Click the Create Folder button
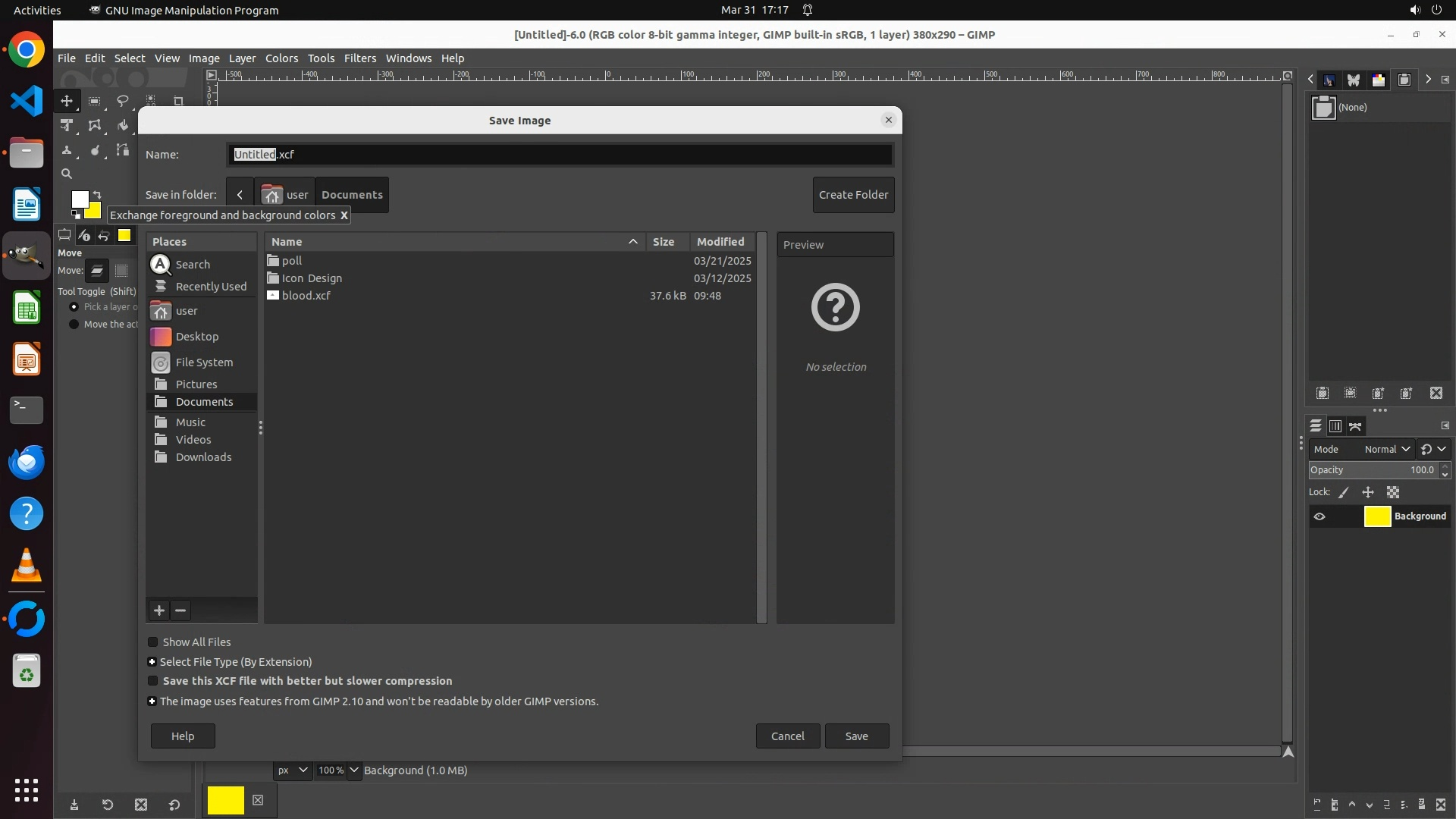Viewport: 1456px width, 819px height. (853, 195)
